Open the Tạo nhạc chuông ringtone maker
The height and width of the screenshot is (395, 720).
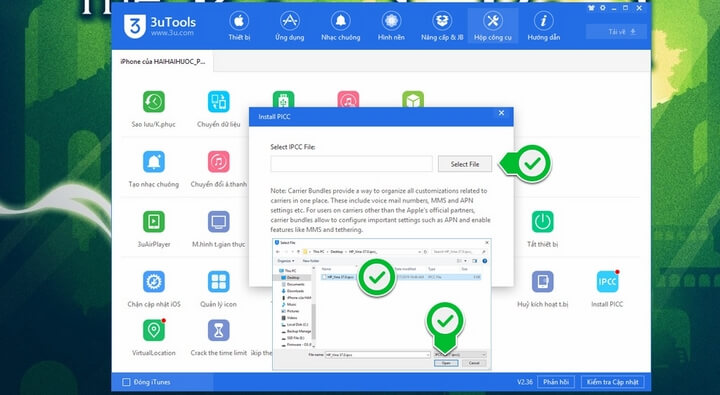click(x=153, y=169)
